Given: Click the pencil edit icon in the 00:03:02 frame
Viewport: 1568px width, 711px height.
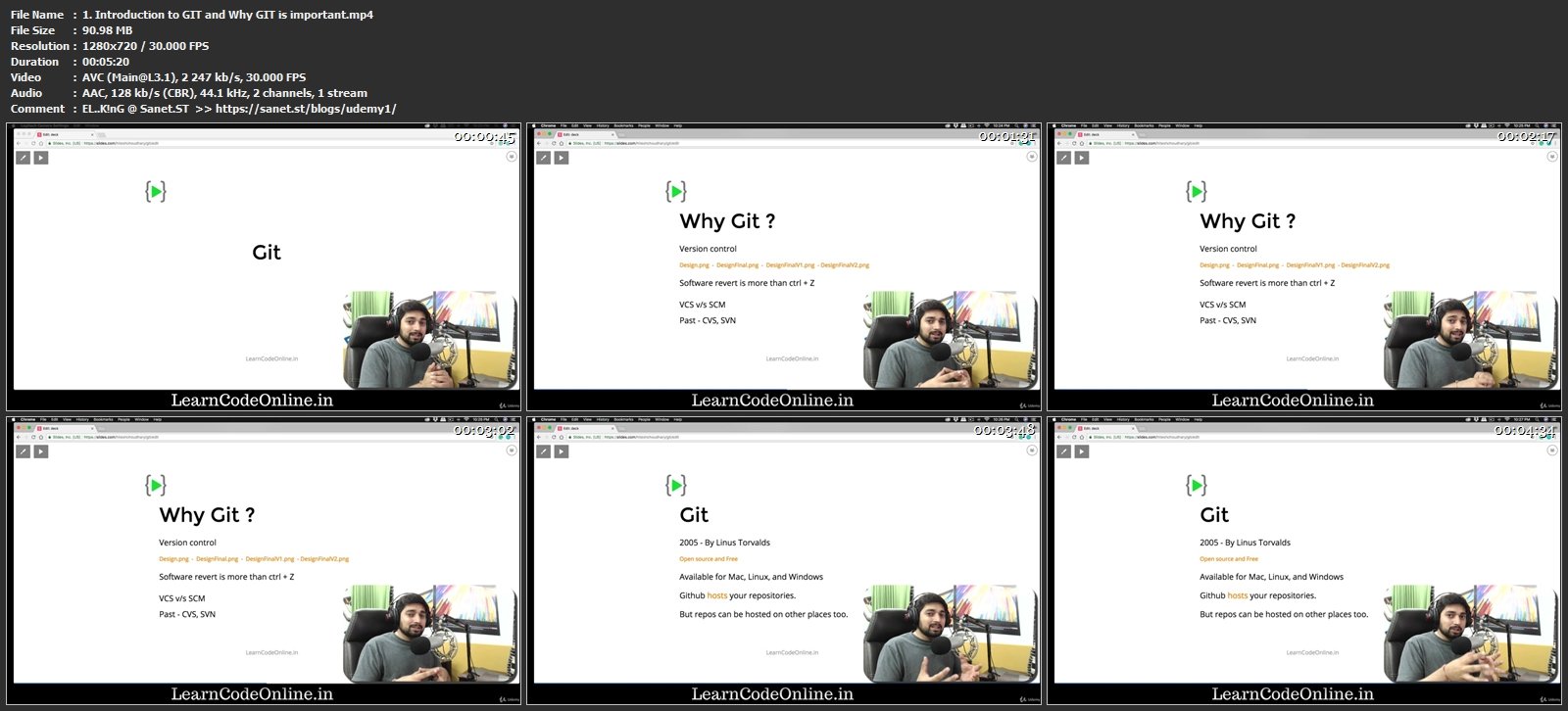Looking at the screenshot, I should tap(24, 451).
